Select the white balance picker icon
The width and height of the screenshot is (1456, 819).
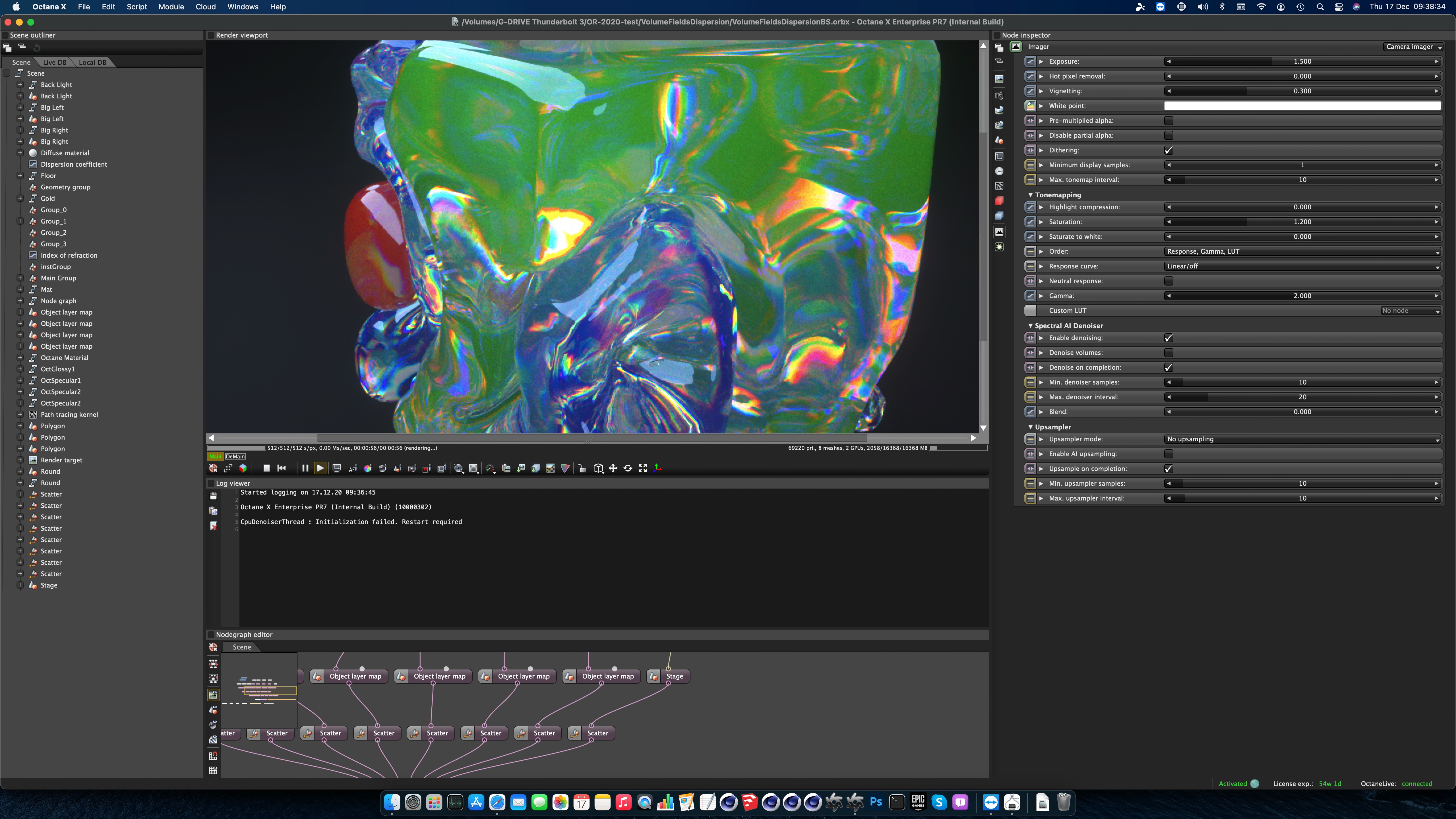click(x=367, y=468)
